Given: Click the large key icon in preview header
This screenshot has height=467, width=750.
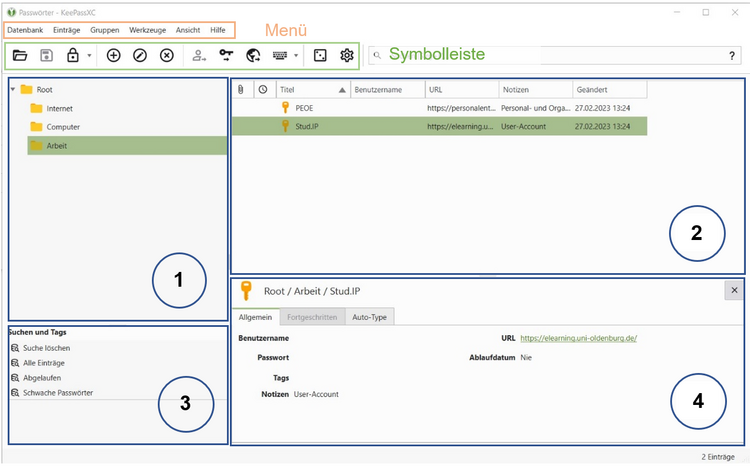Looking at the screenshot, I should [x=246, y=291].
